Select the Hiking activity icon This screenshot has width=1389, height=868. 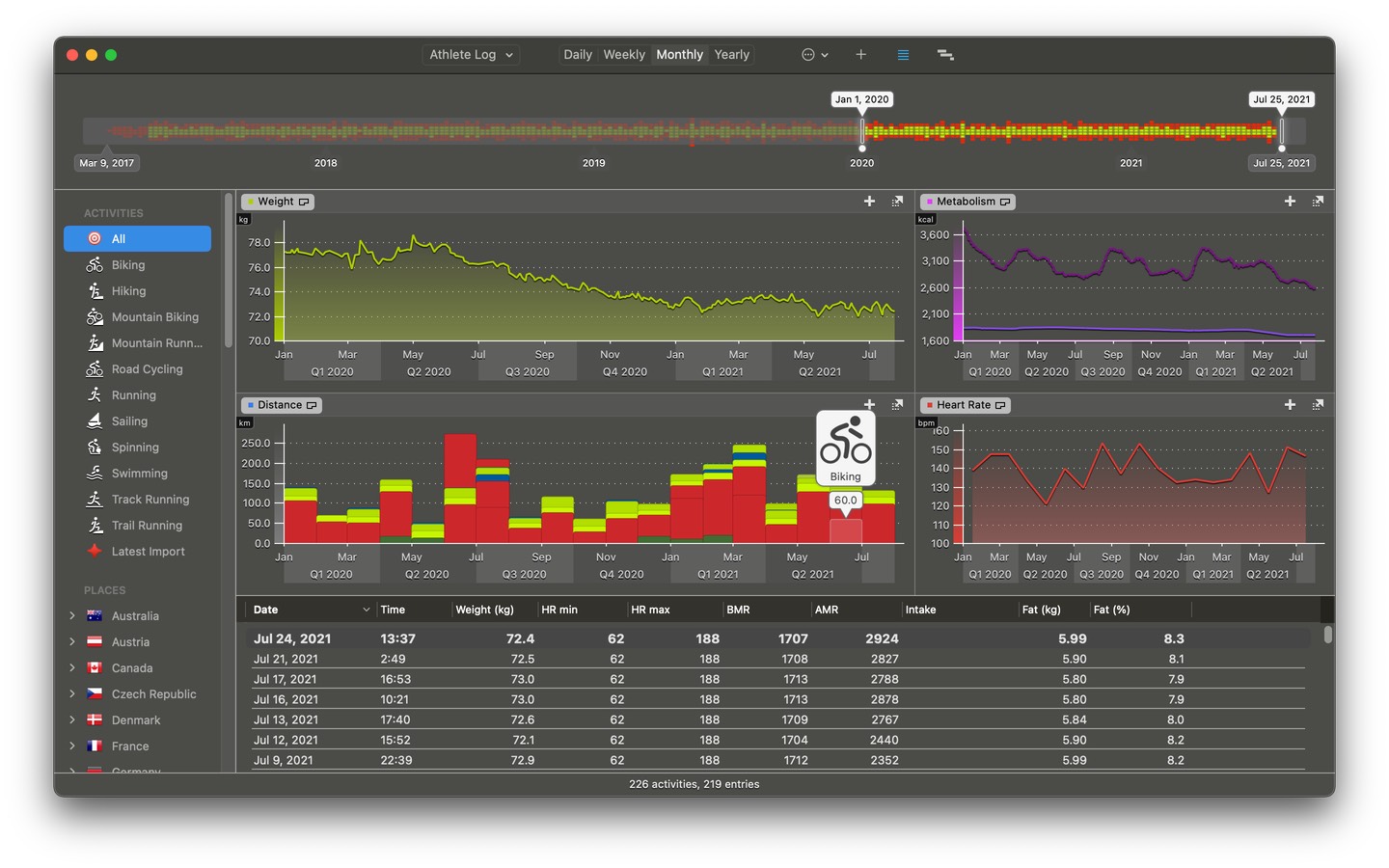pyautogui.click(x=95, y=291)
